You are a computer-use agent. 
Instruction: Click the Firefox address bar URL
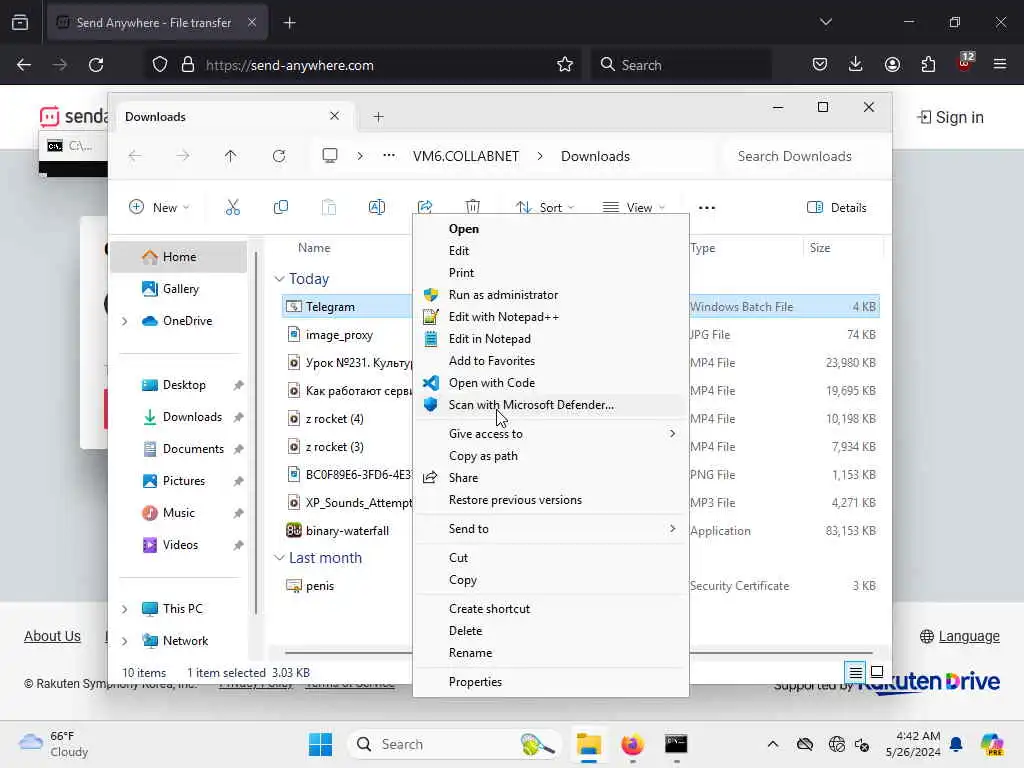pos(289,65)
